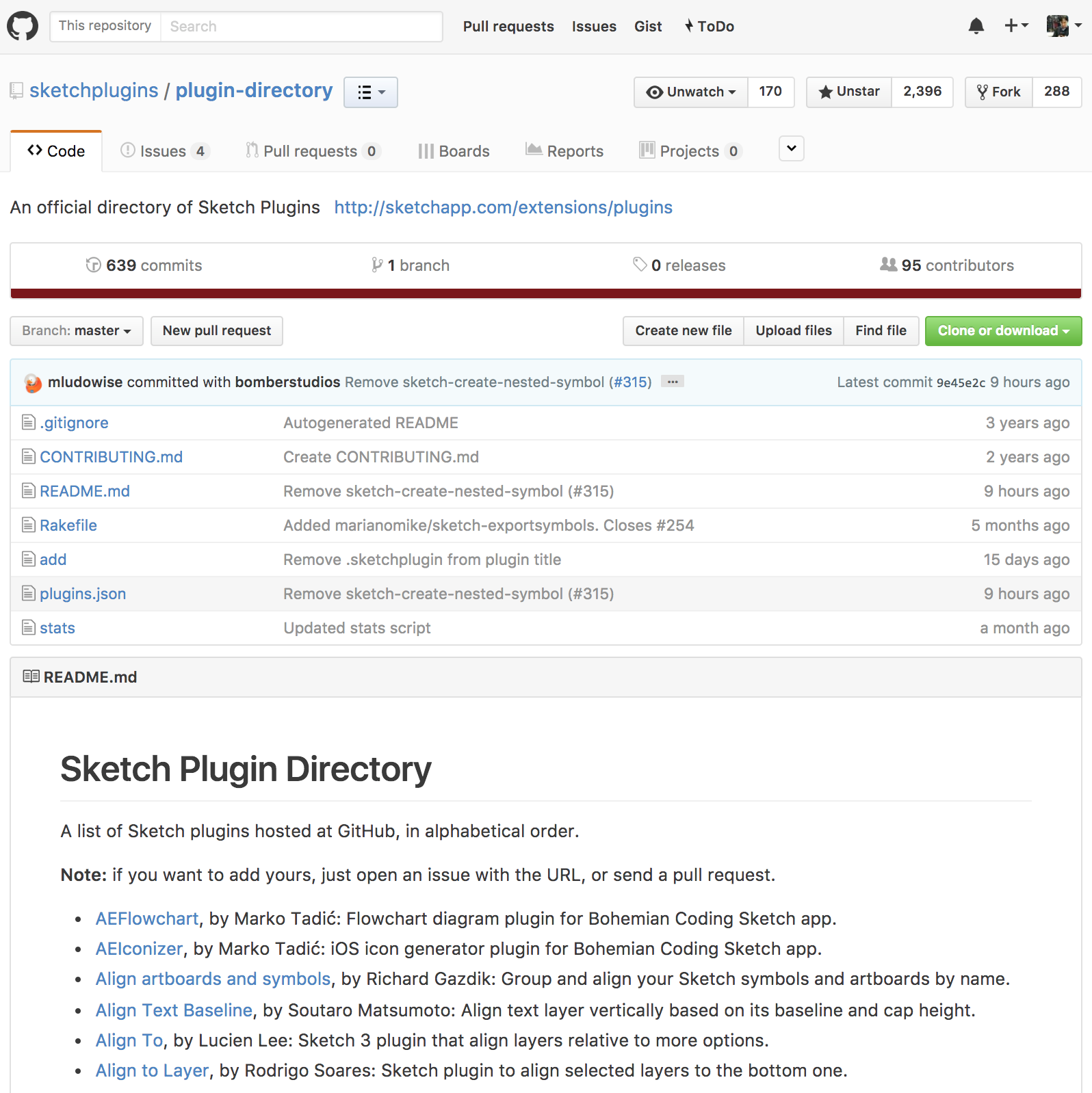The height and width of the screenshot is (1093, 1092).
Task: View the 639 commits history
Action: pyautogui.click(x=144, y=265)
